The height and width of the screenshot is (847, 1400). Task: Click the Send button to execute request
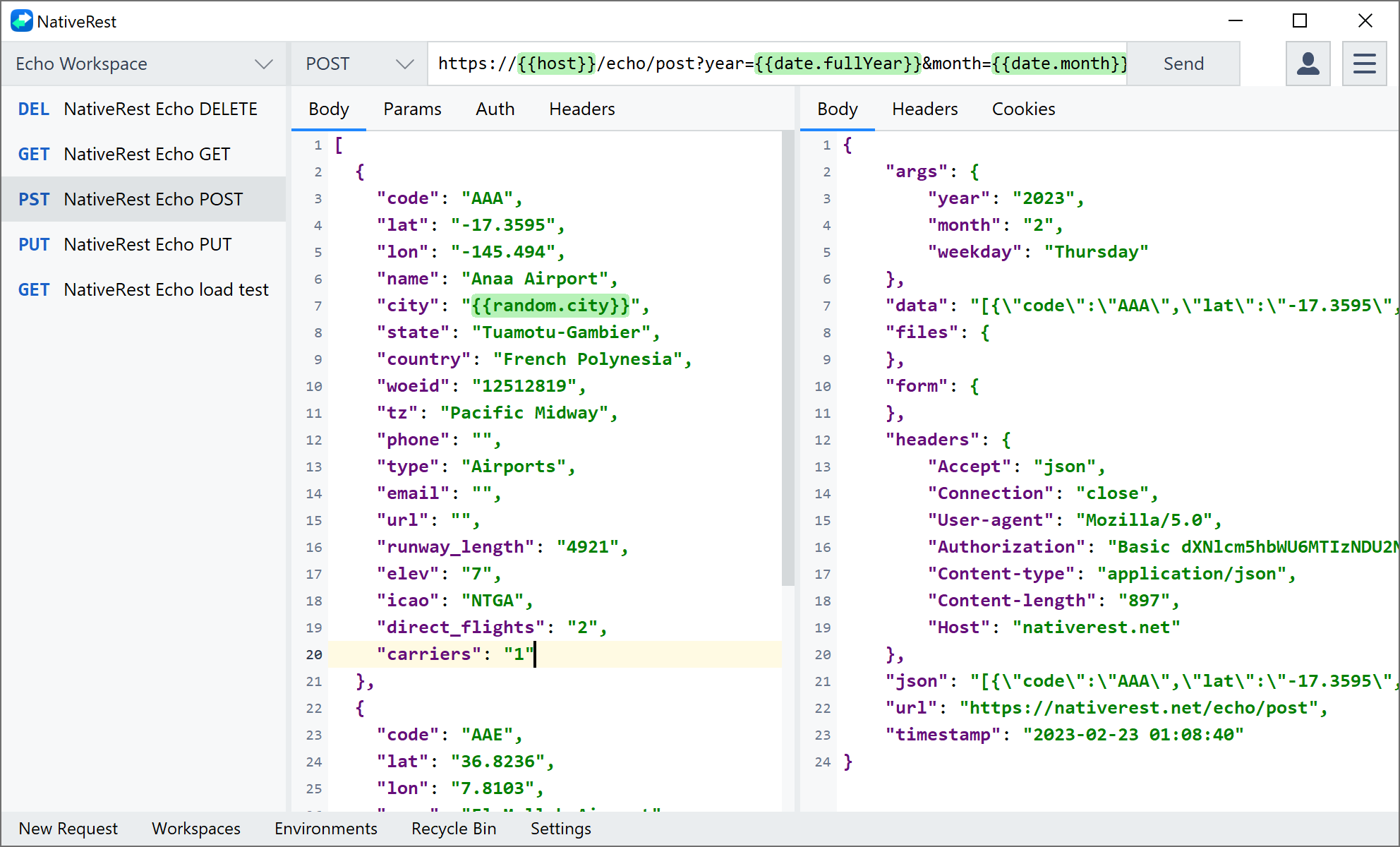click(1184, 62)
